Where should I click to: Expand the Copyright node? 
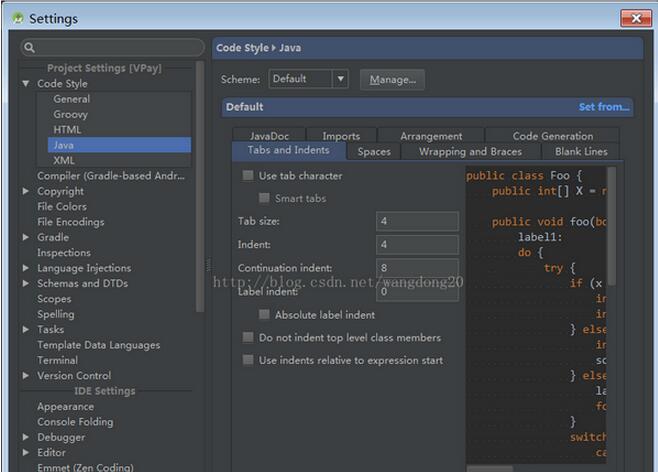pyautogui.click(x=26, y=191)
